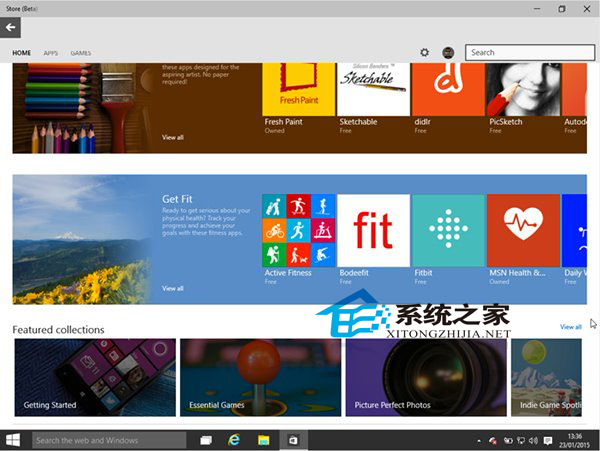Open Task View in the taskbar

(x=206, y=440)
